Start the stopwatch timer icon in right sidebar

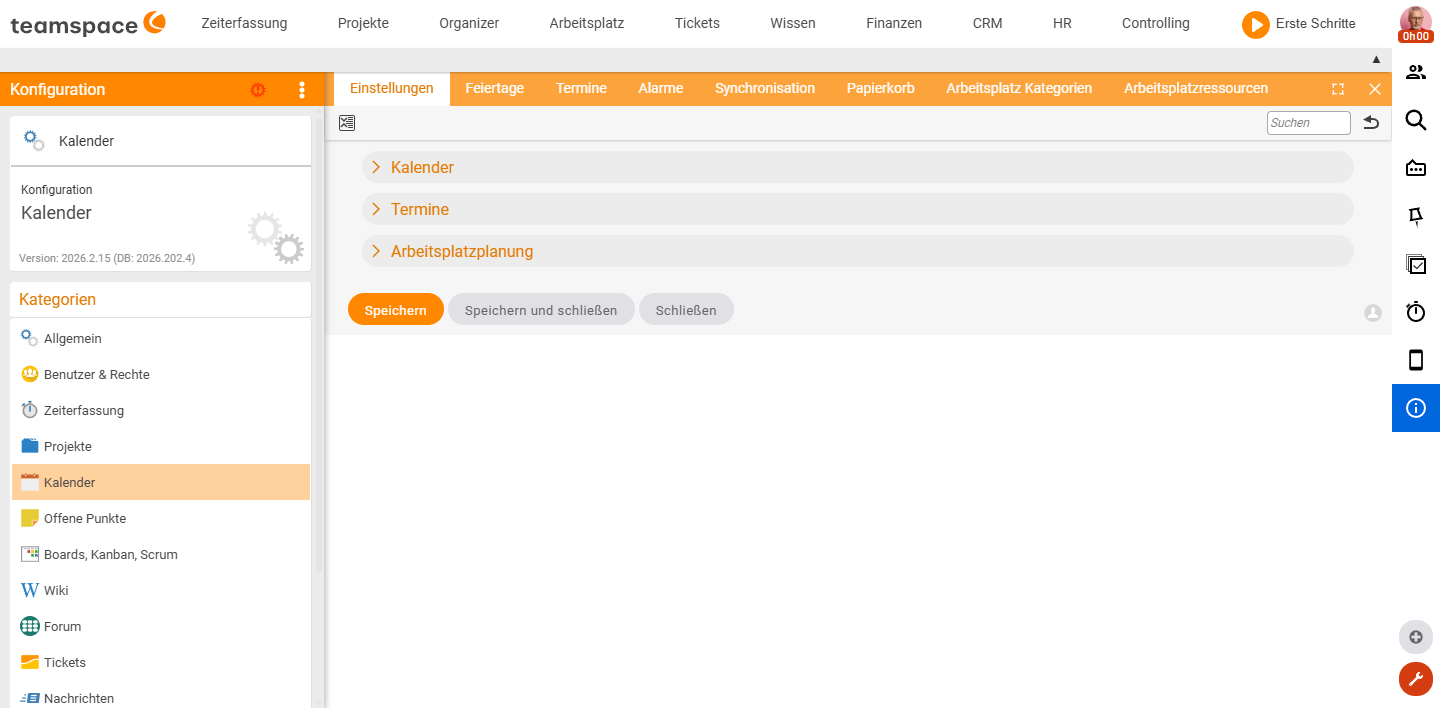pos(1416,312)
